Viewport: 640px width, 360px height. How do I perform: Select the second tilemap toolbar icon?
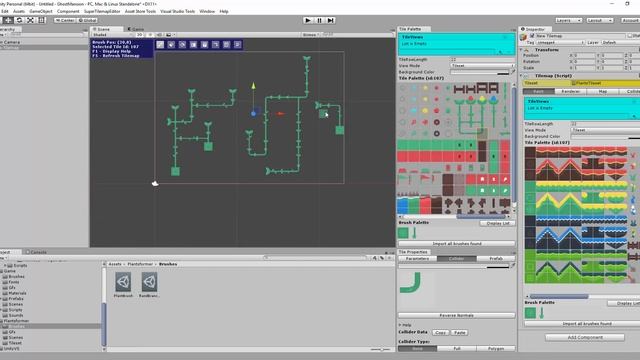[171, 44]
